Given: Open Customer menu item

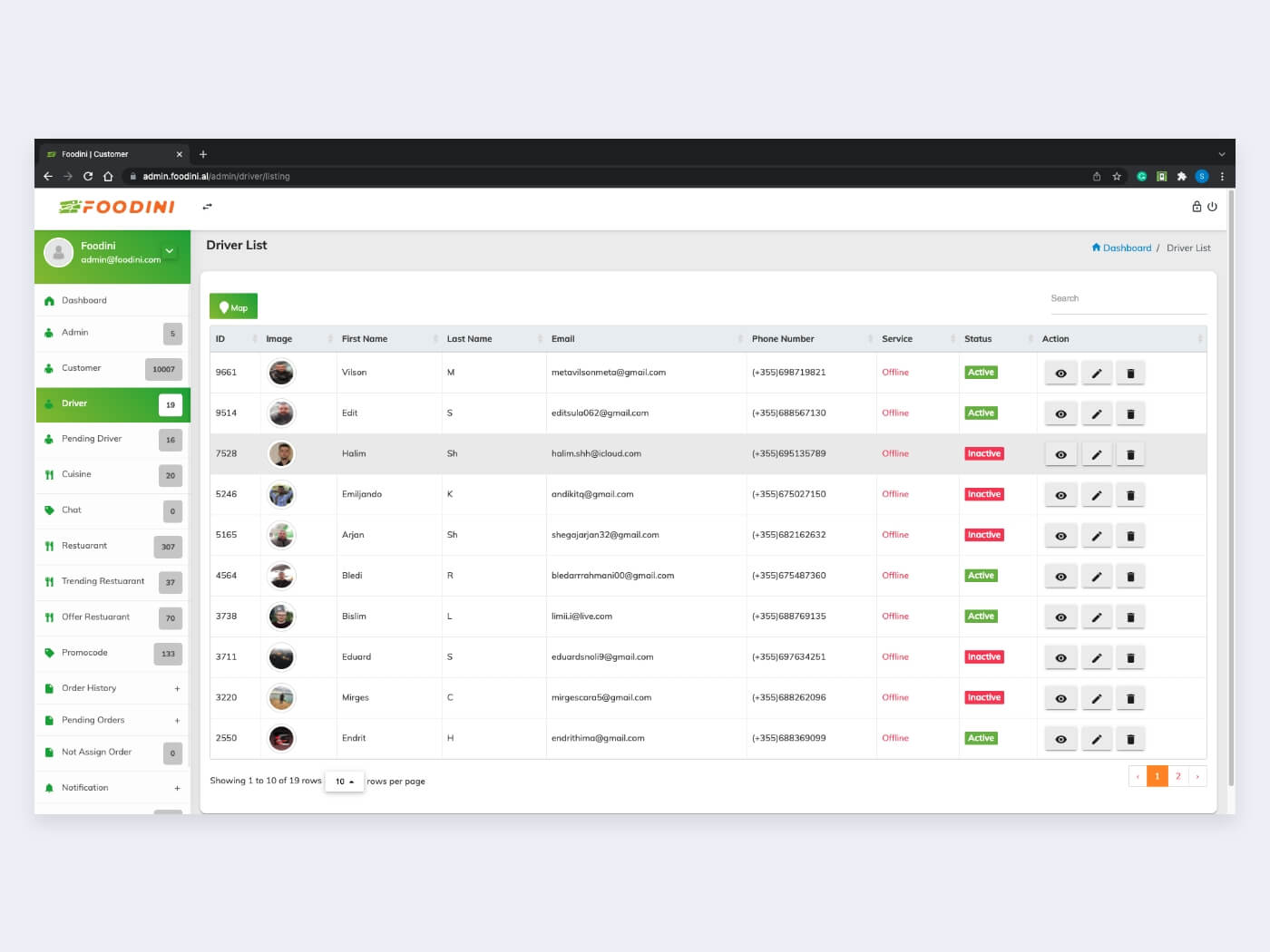Looking at the screenshot, I should tap(112, 368).
